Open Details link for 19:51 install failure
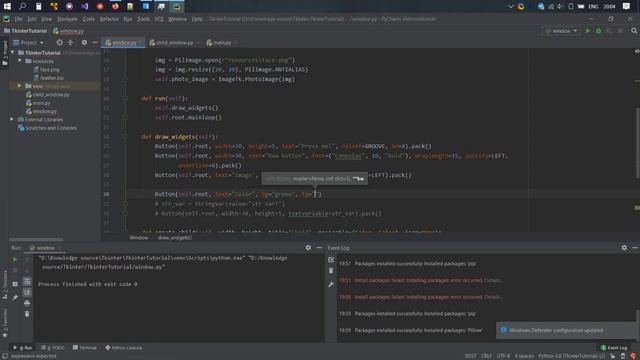Screen dimensions: 640x360 493,280
